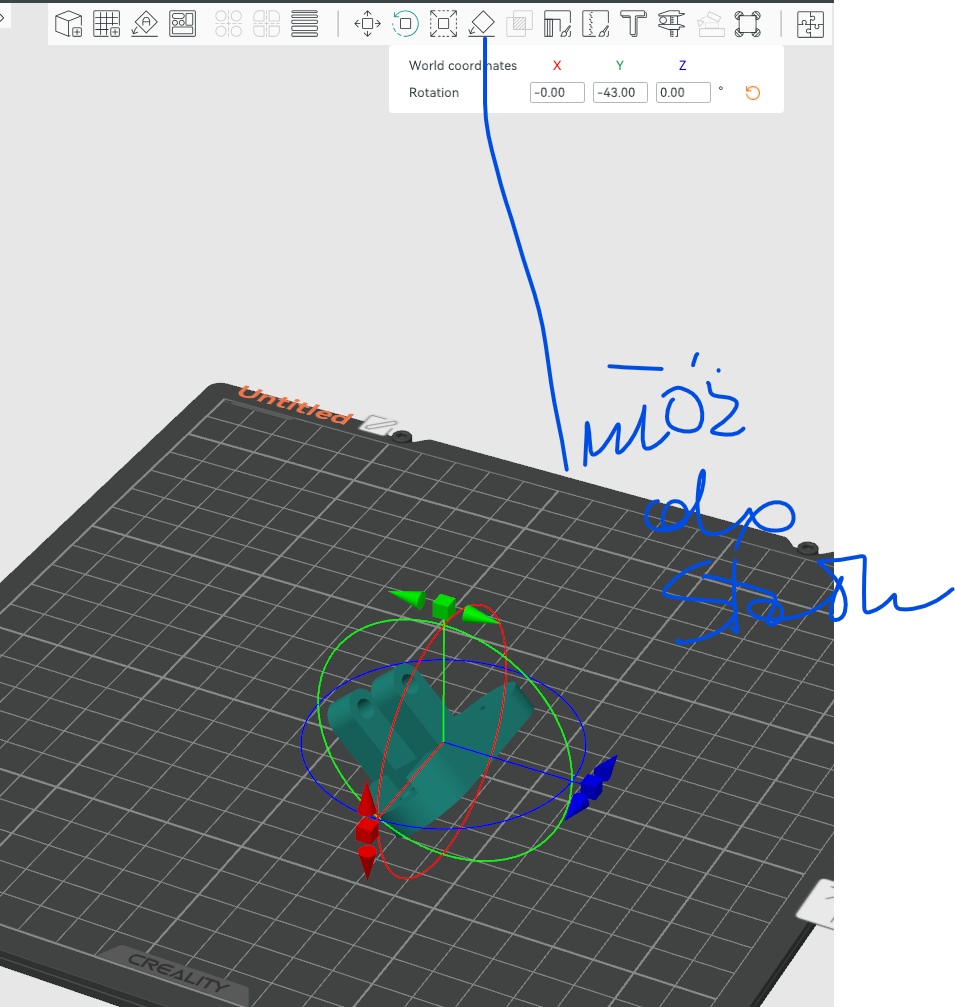Screen dimensions: 955x1007
Task: Select the Move tool
Action: tap(367, 24)
